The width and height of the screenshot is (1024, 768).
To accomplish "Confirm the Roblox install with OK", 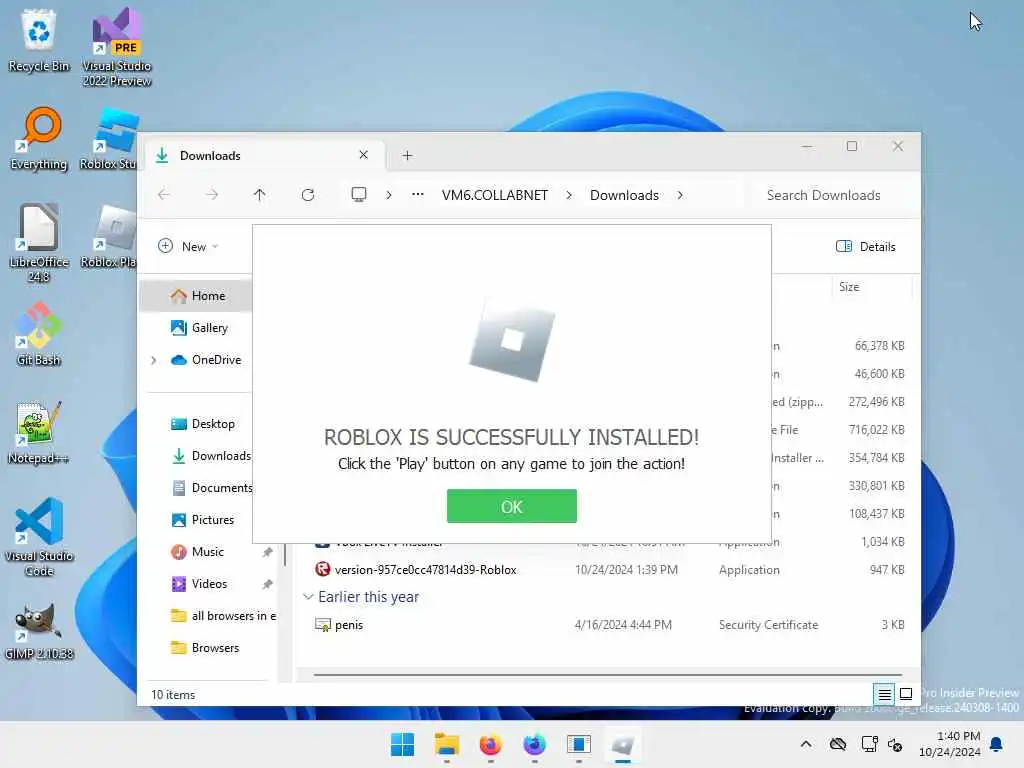I will pyautogui.click(x=511, y=506).
